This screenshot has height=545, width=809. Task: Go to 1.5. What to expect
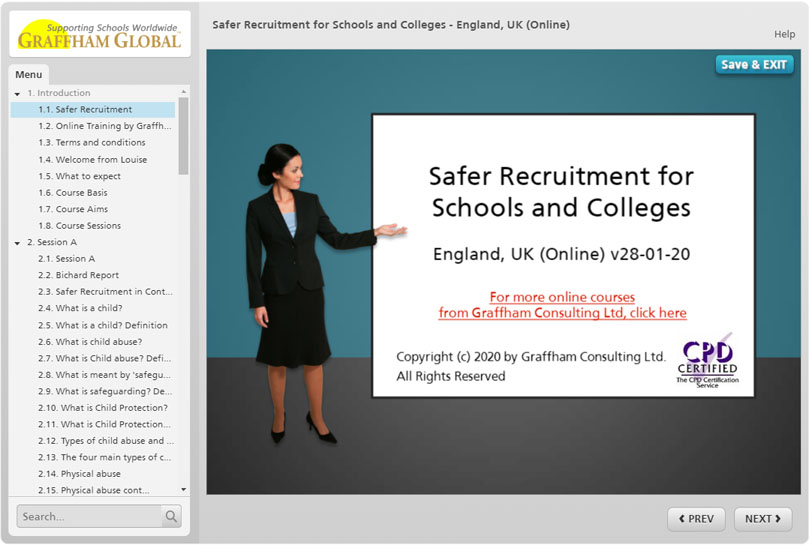[x=79, y=176]
